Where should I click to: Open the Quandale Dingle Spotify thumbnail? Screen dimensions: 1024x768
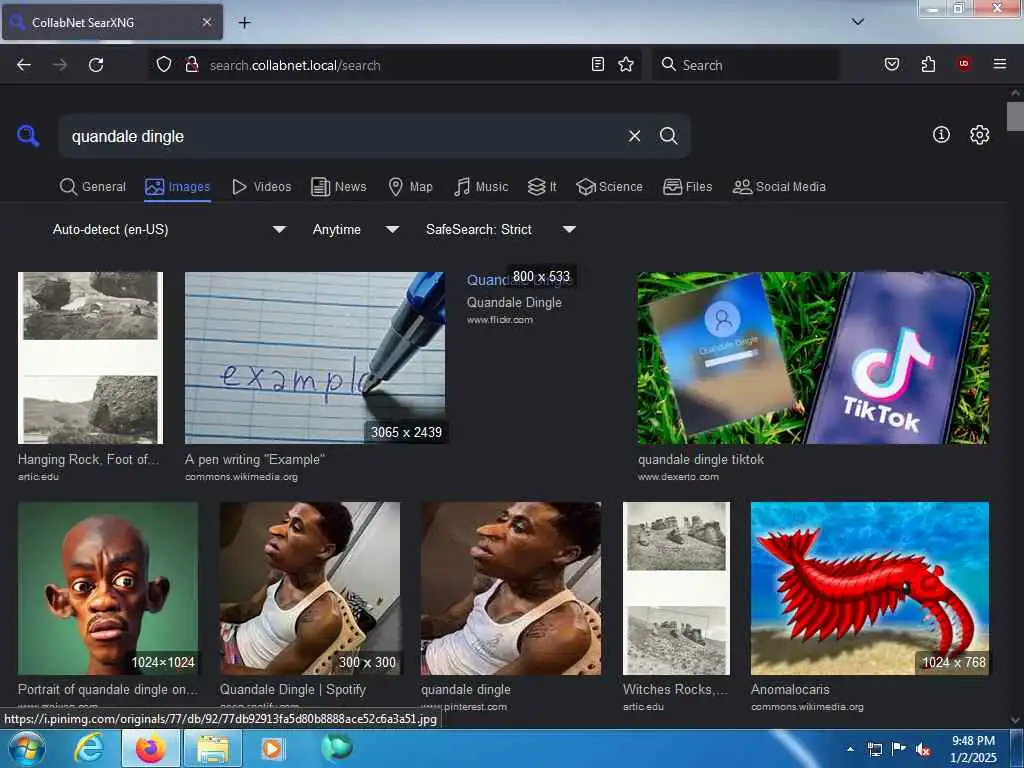pyautogui.click(x=310, y=588)
